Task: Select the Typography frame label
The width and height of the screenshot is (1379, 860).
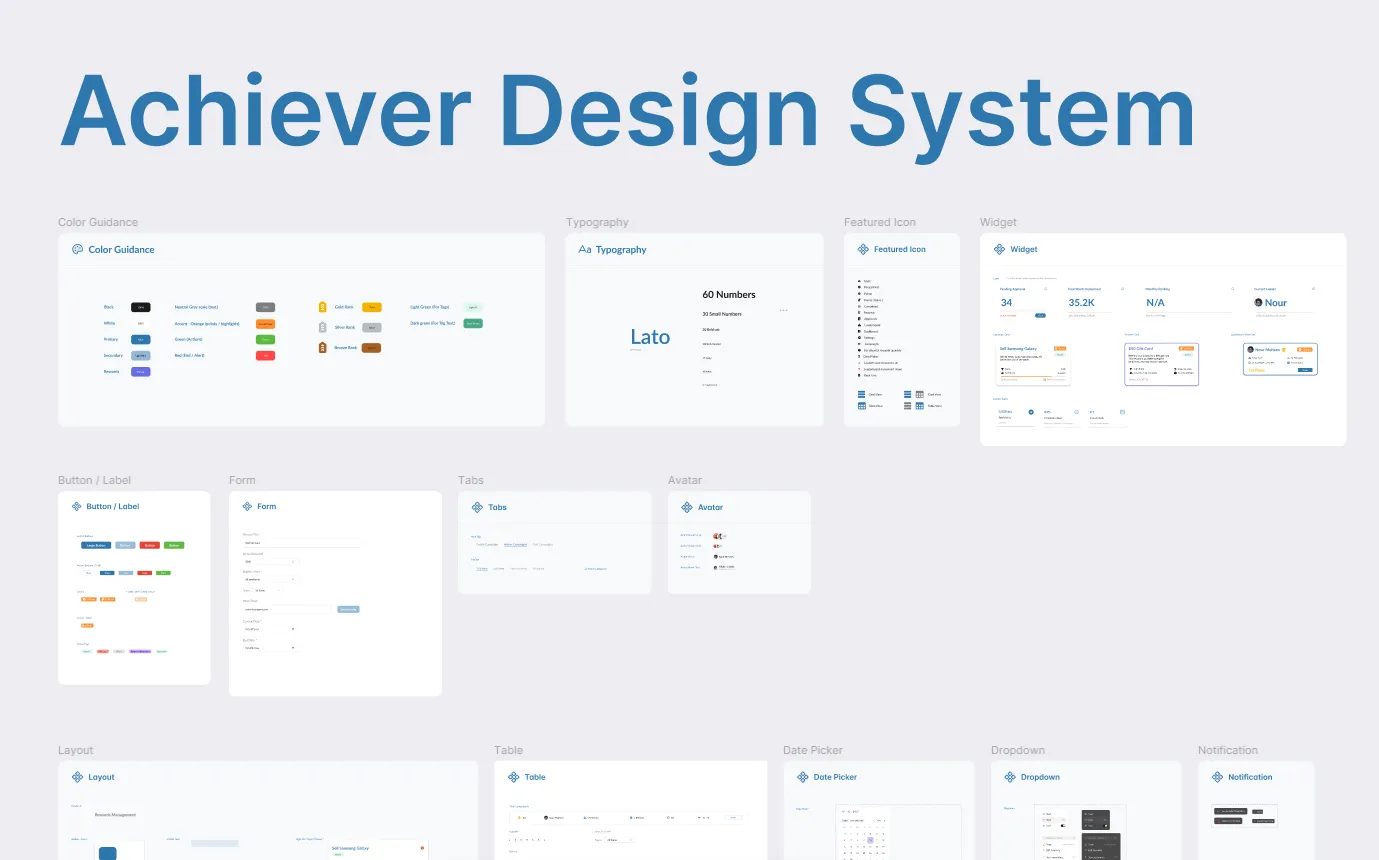Action: click(597, 222)
